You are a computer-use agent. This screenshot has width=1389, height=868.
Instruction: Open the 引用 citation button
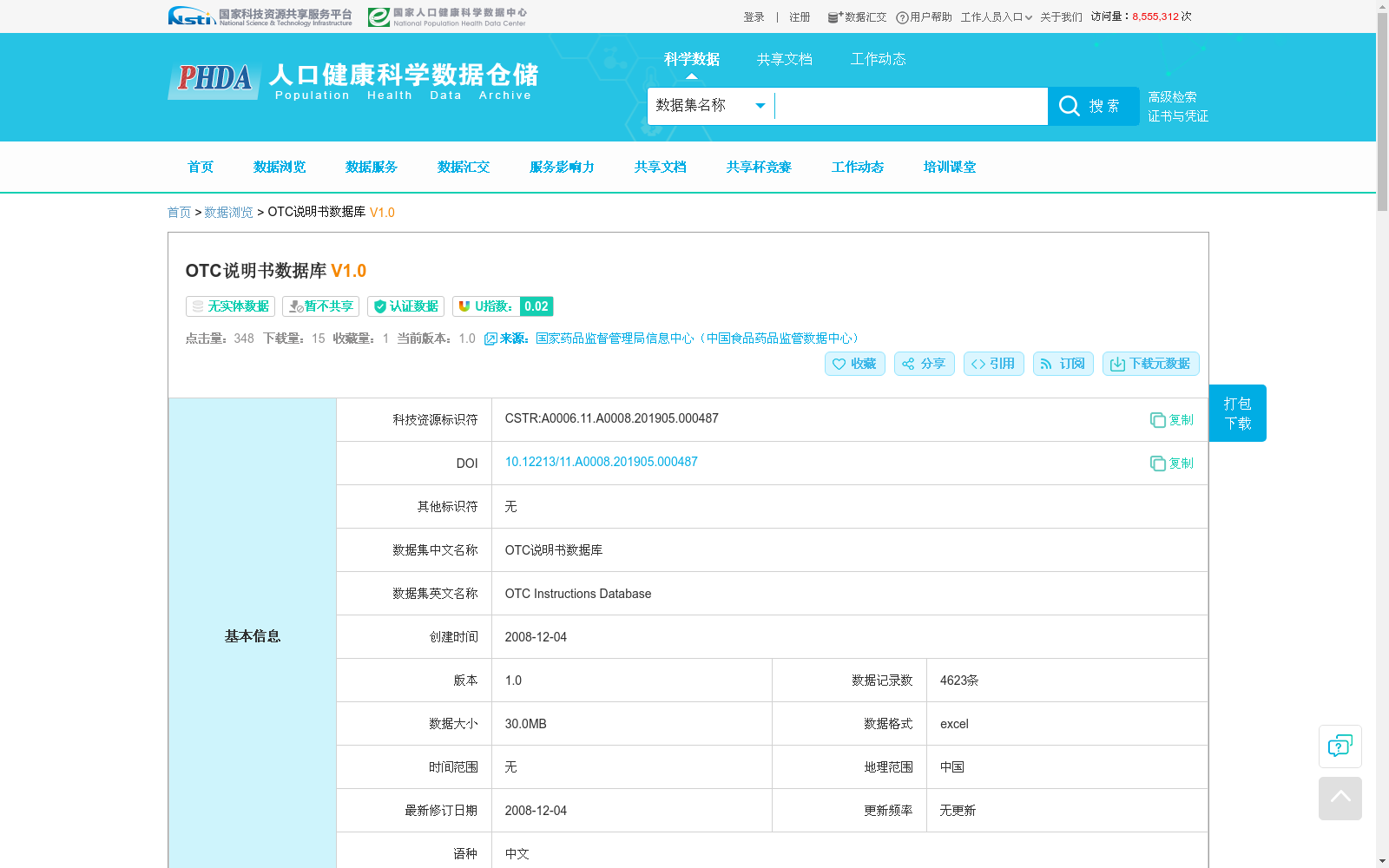click(994, 364)
